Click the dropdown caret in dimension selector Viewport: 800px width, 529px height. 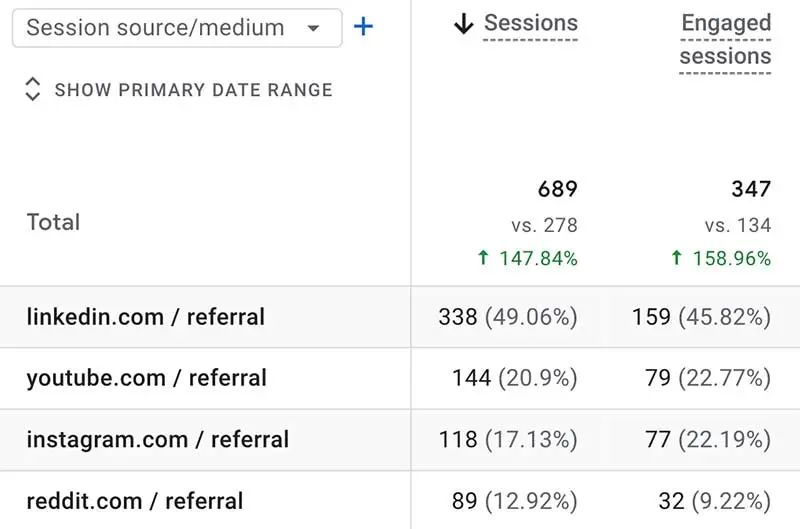coord(313,28)
